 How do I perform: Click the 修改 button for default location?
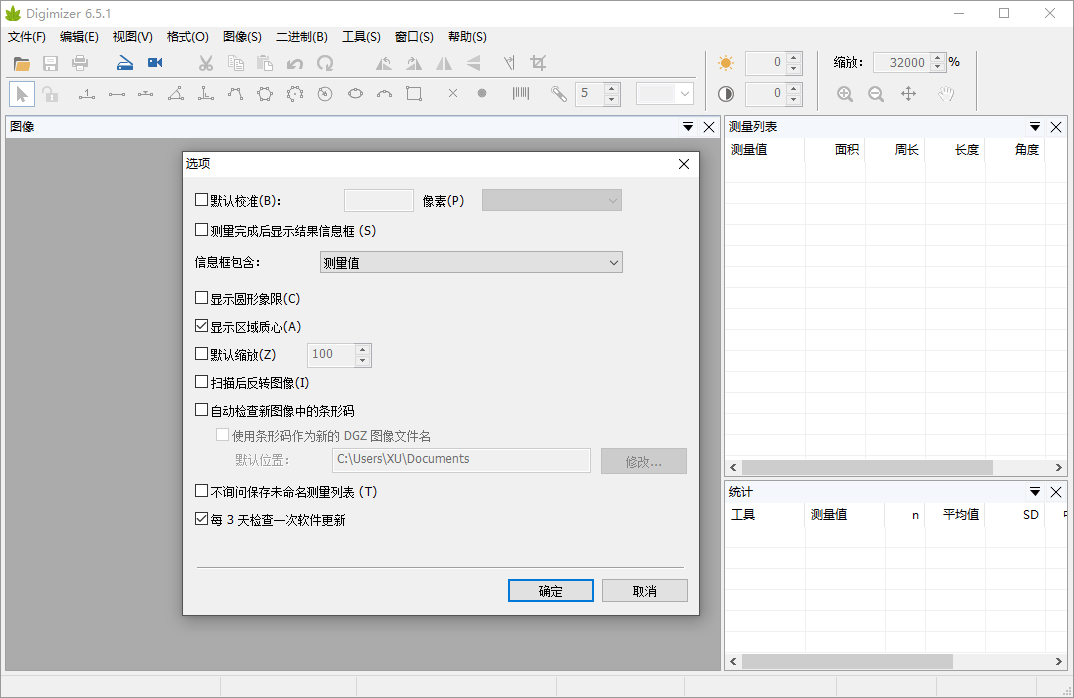643,460
